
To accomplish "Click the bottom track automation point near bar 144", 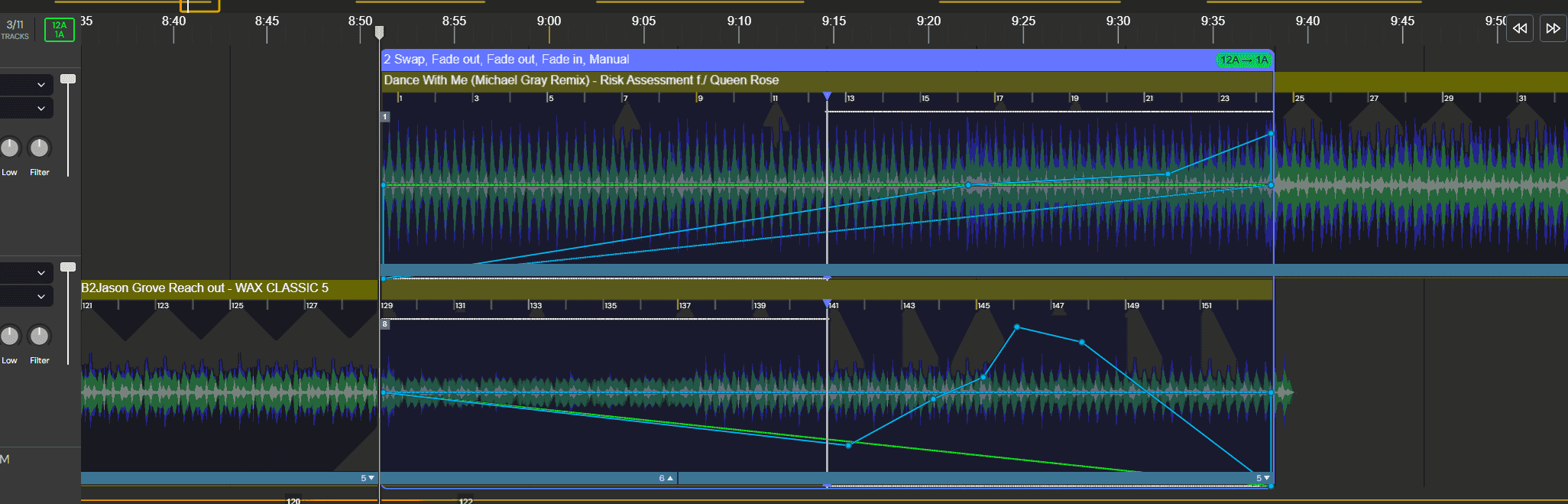I will (x=933, y=399).
